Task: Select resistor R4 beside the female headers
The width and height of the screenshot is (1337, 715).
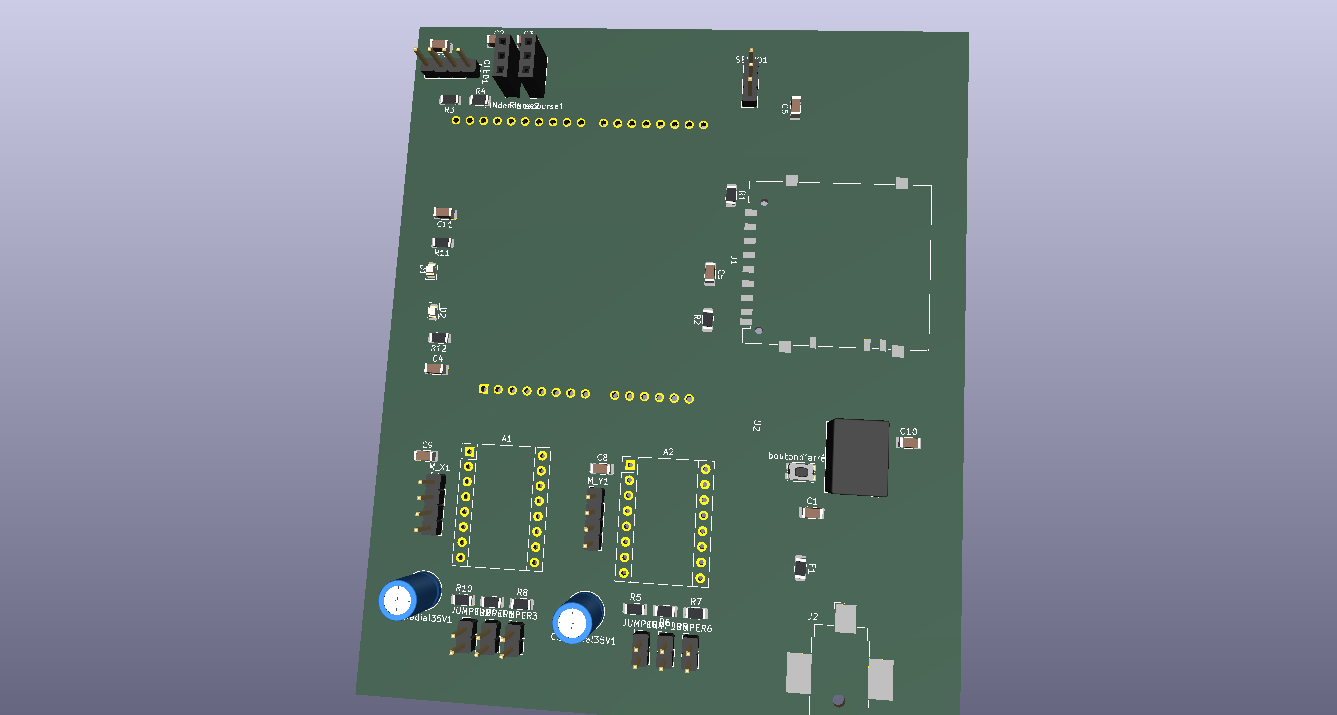Action: pos(480,100)
